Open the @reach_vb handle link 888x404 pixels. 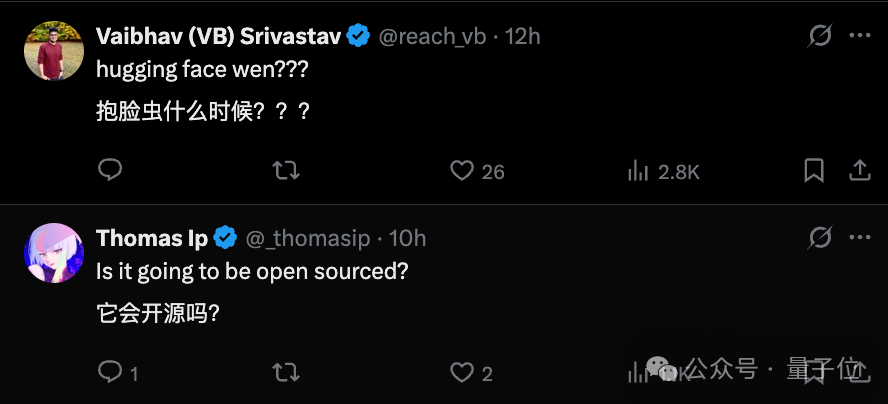click(x=432, y=36)
